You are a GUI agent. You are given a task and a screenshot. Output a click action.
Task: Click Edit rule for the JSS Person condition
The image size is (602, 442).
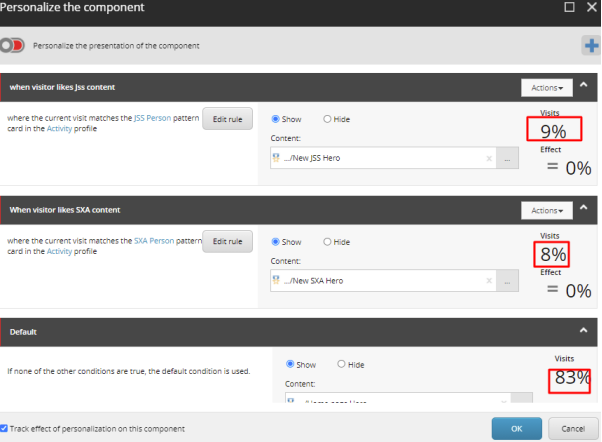tap(227, 119)
